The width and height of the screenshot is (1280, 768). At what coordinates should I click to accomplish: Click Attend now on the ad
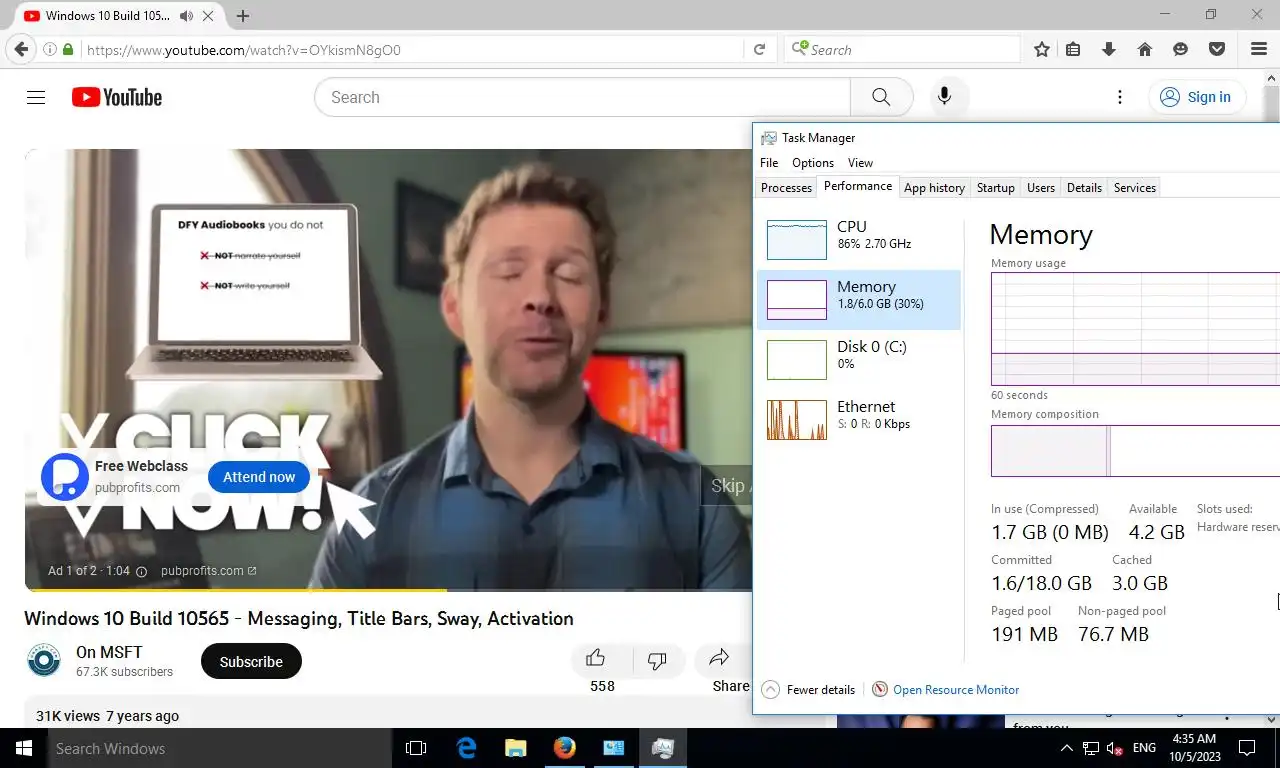259,477
